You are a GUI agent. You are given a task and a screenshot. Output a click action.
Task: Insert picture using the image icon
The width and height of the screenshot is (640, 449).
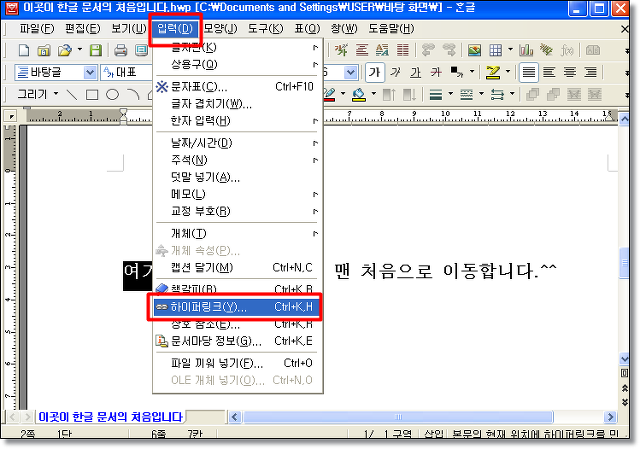[474, 50]
